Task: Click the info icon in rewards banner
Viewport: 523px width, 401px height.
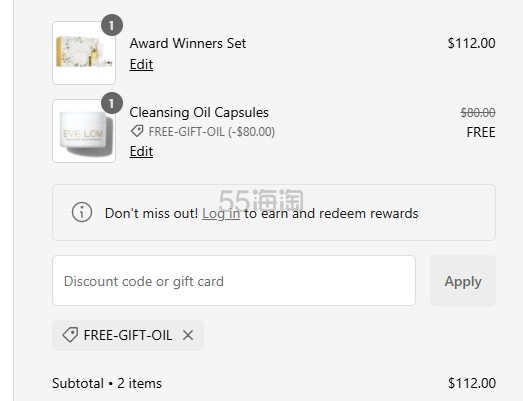Action: [x=82, y=212]
